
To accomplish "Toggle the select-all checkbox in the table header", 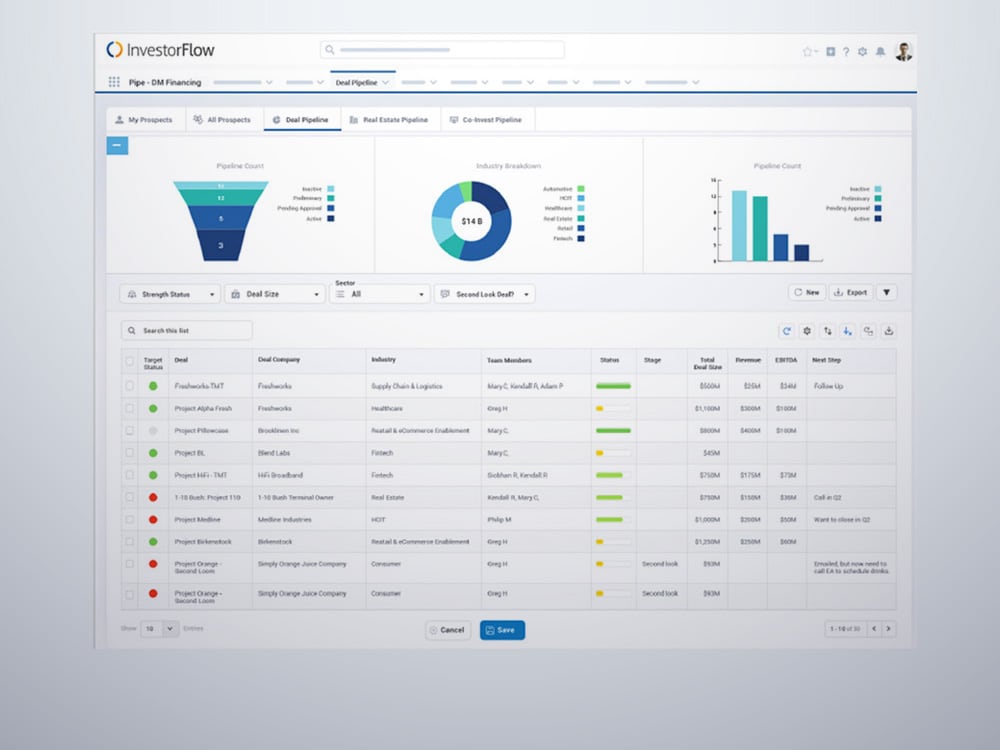I will coord(129,361).
